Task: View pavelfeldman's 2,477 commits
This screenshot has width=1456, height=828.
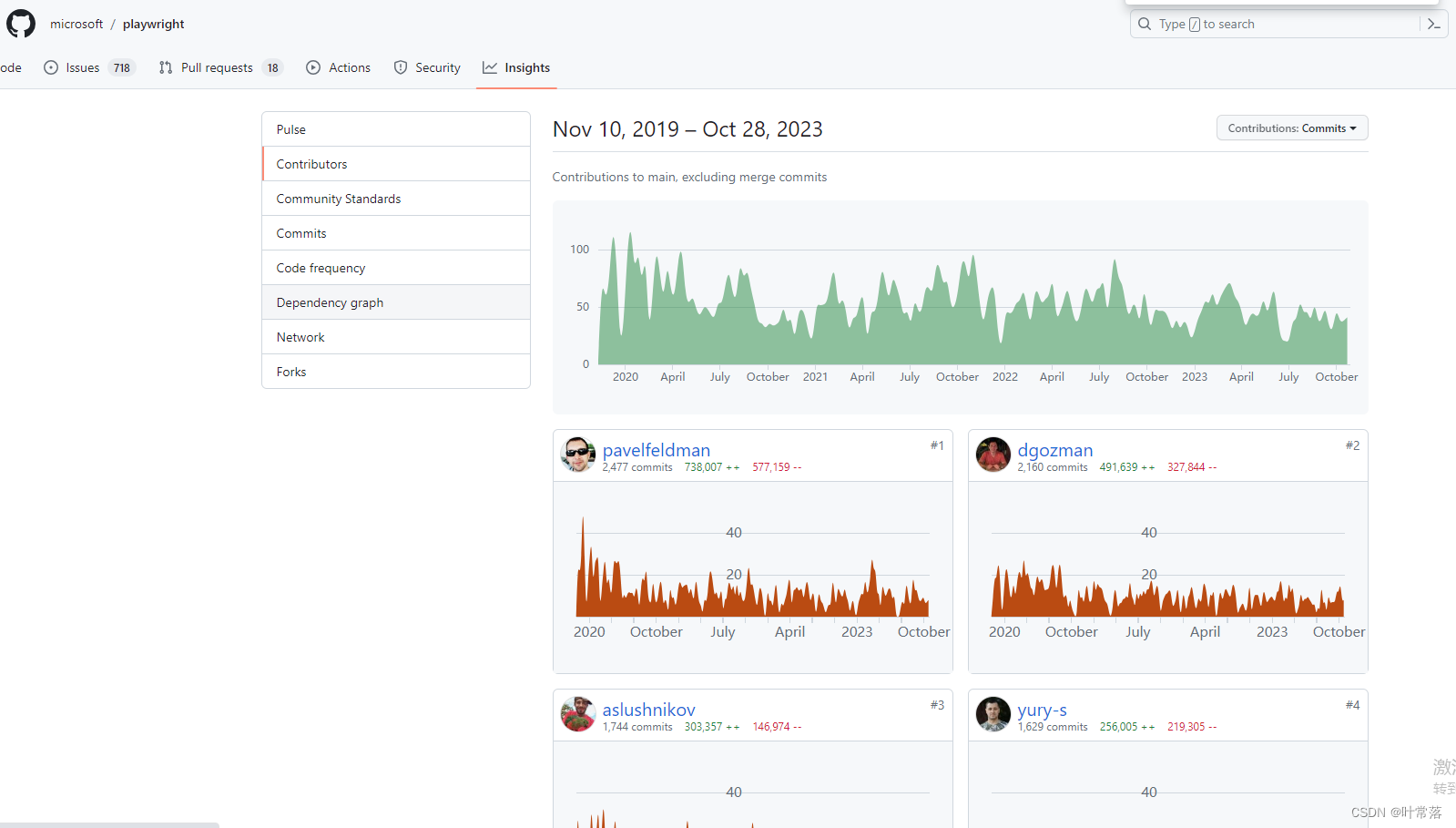Action: click(637, 467)
